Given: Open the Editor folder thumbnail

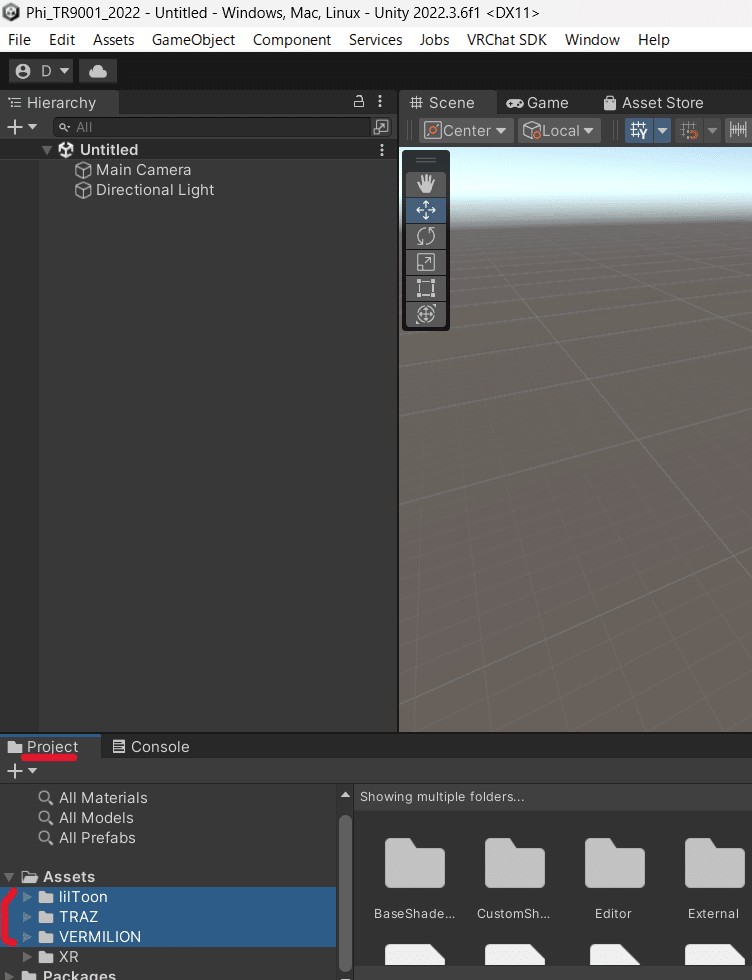Looking at the screenshot, I should coord(614,863).
